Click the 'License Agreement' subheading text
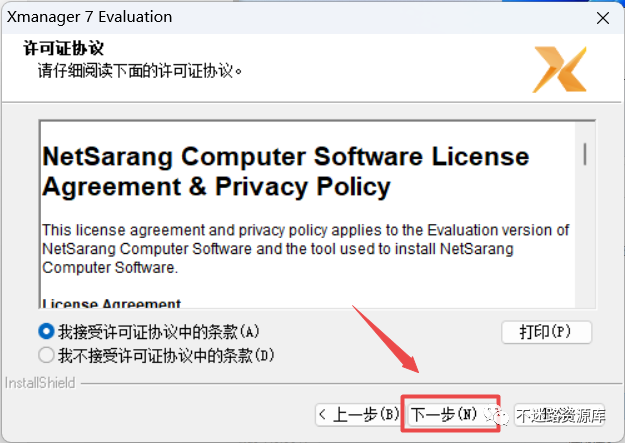This screenshot has width=625, height=443. point(112,303)
